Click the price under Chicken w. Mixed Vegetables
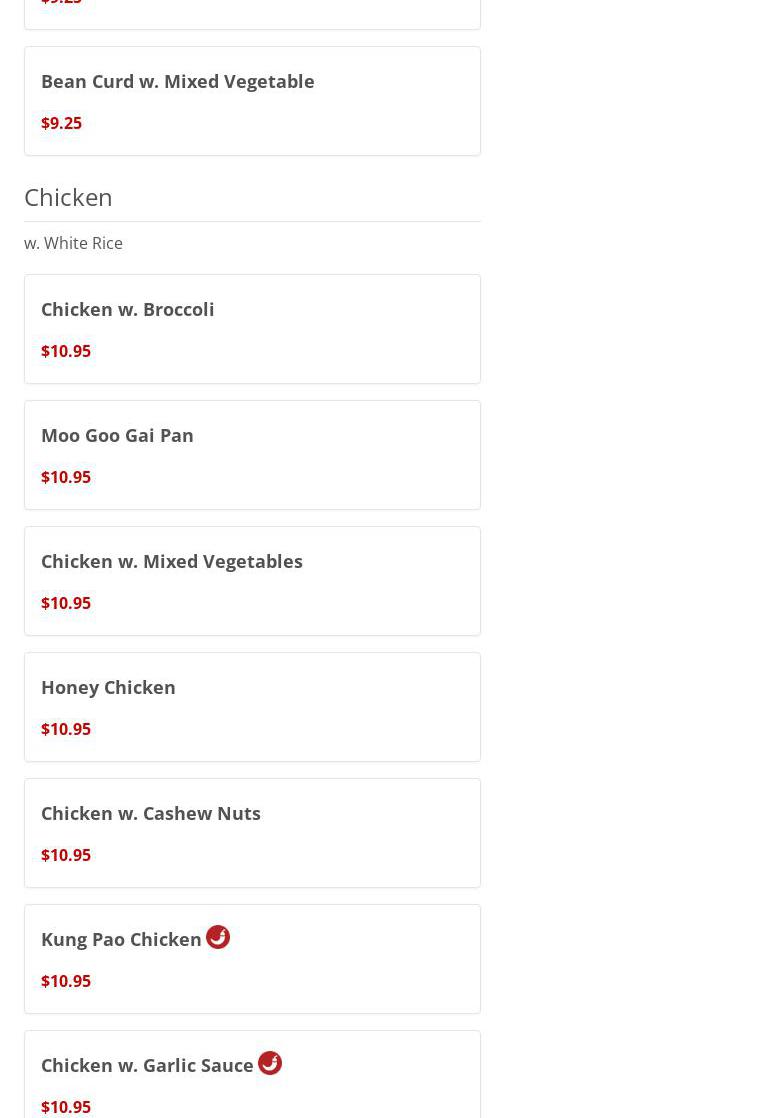Image resolution: width=770 pixels, height=1118 pixels. [66, 603]
